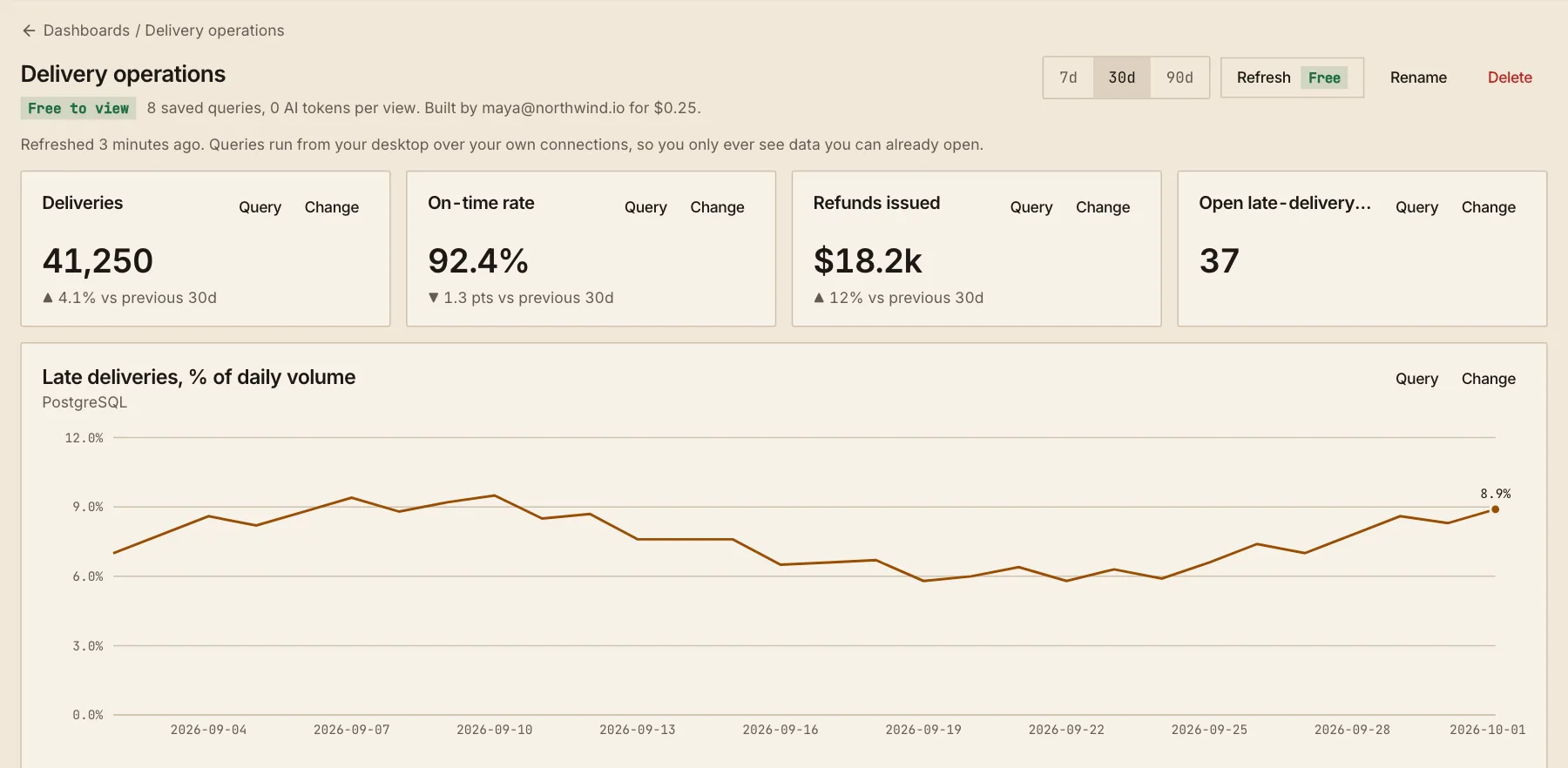
Task: Click the red Delete button
Action: pyautogui.click(x=1510, y=77)
